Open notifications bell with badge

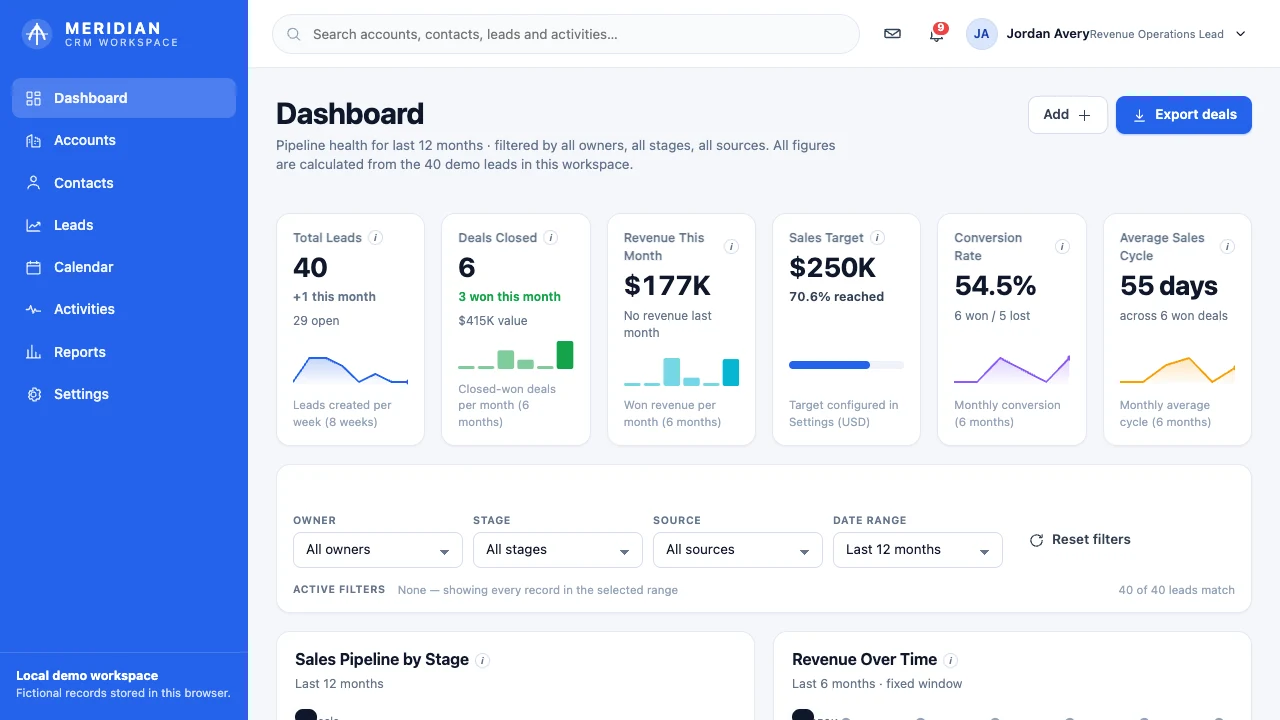[937, 34]
